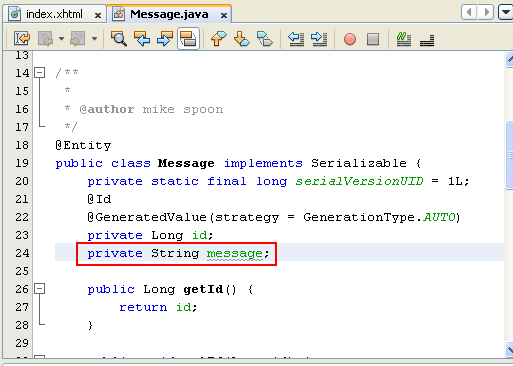
Task: Click the Find Selection magnifier icon
Action: click(118, 39)
